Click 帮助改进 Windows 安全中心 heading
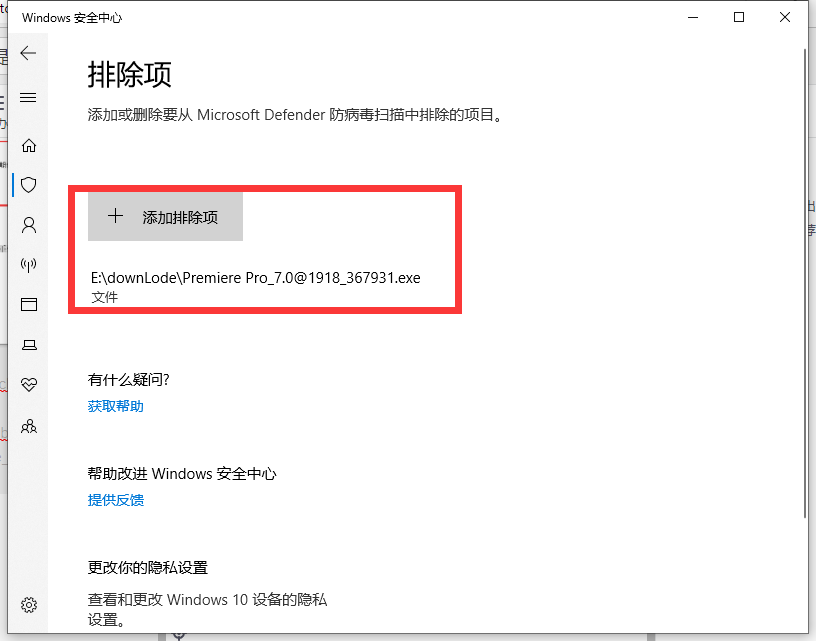This screenshot has height=641, width=816. [x=182, y=473]
